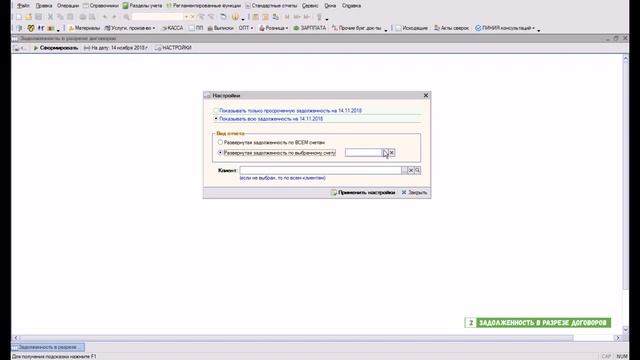The height and width of the screenshot is (360, 640).
Task: Click the Open file toolbar icon
Action: [28, 17]
